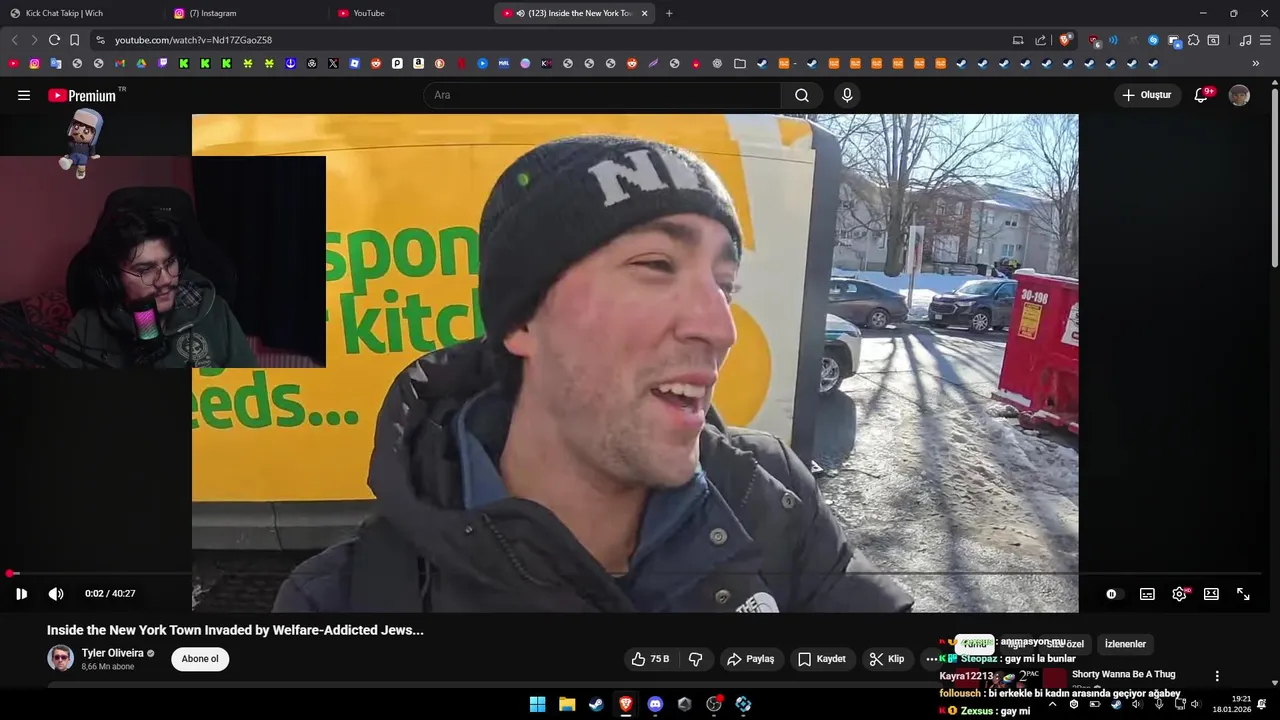Open the taskbar clock showing 19:21
The width and height of the screenshot is (1280, 720).
pos(1232,704)
